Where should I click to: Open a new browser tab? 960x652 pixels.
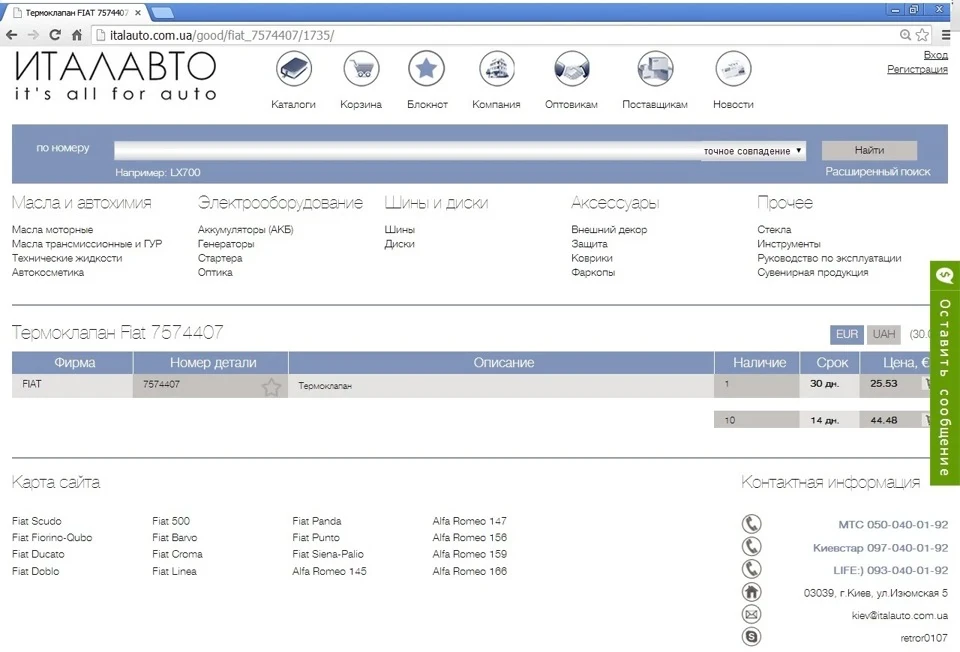tap(162, 12)
